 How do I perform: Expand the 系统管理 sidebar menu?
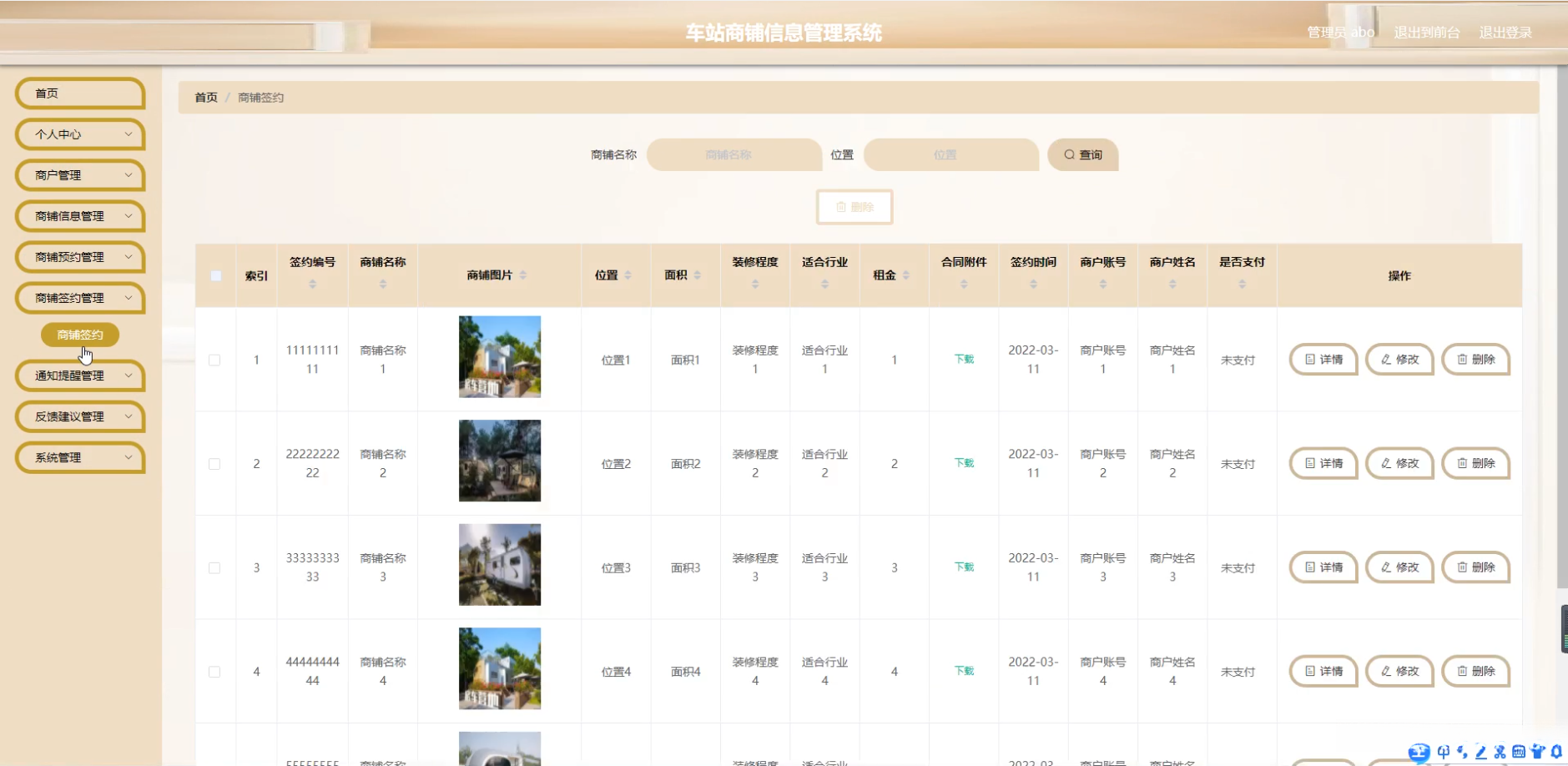click(80, 457)
